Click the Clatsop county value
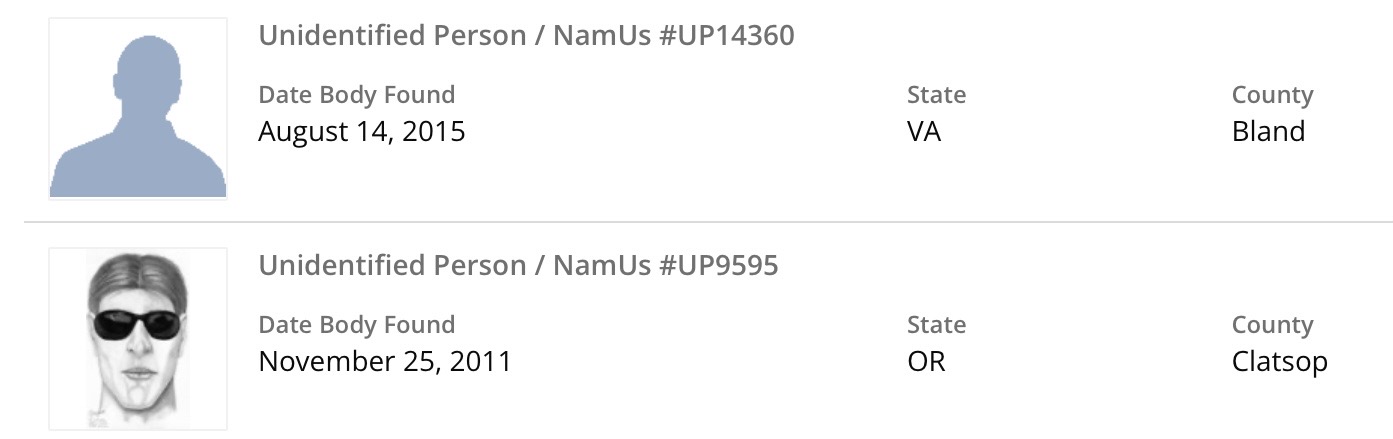The height and width of the screenshot is (439, 1393). point(1279,362)
